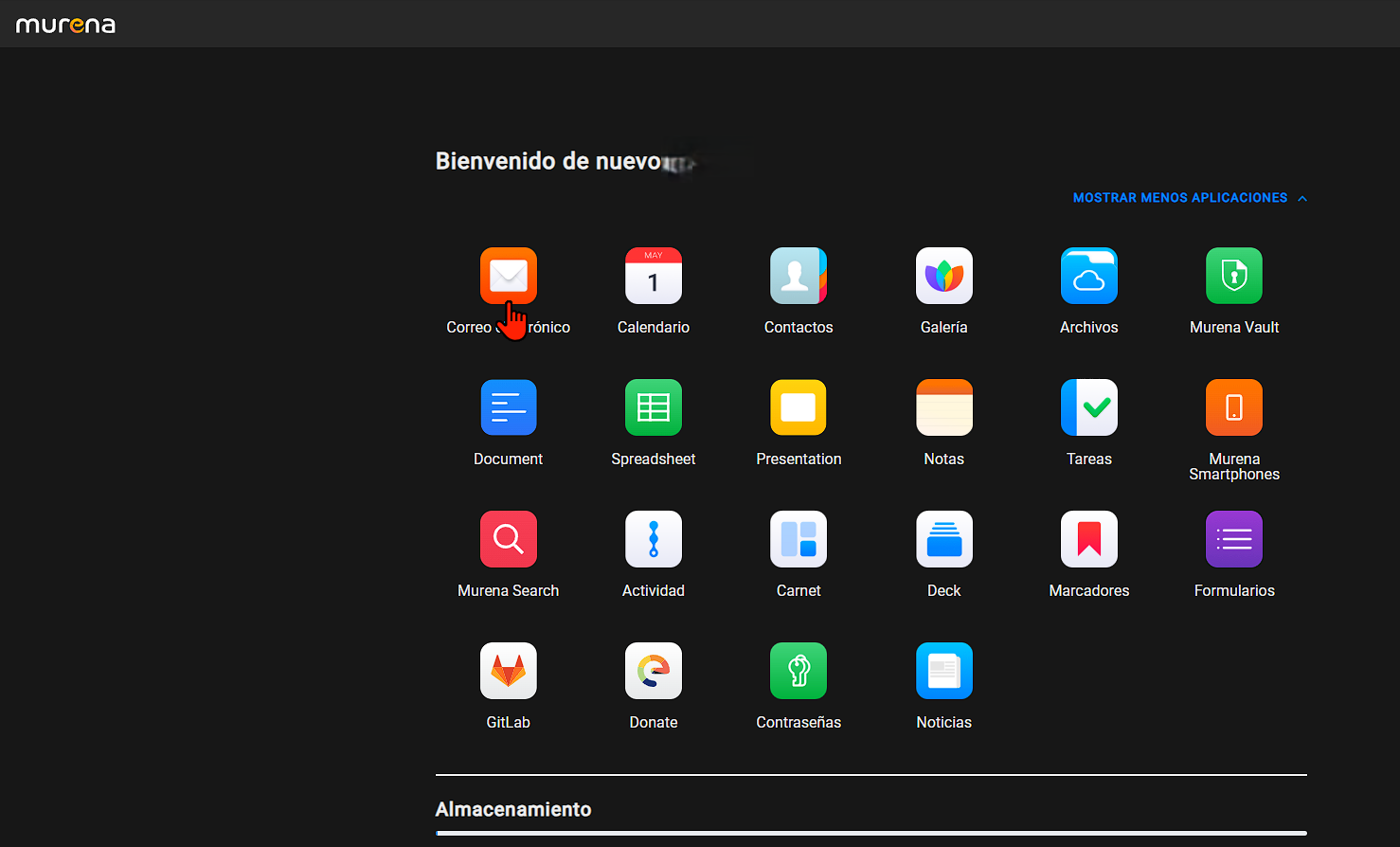Launch the Tareas tasks app
The image size is (1400, 847).
(x=1088, y=407)
